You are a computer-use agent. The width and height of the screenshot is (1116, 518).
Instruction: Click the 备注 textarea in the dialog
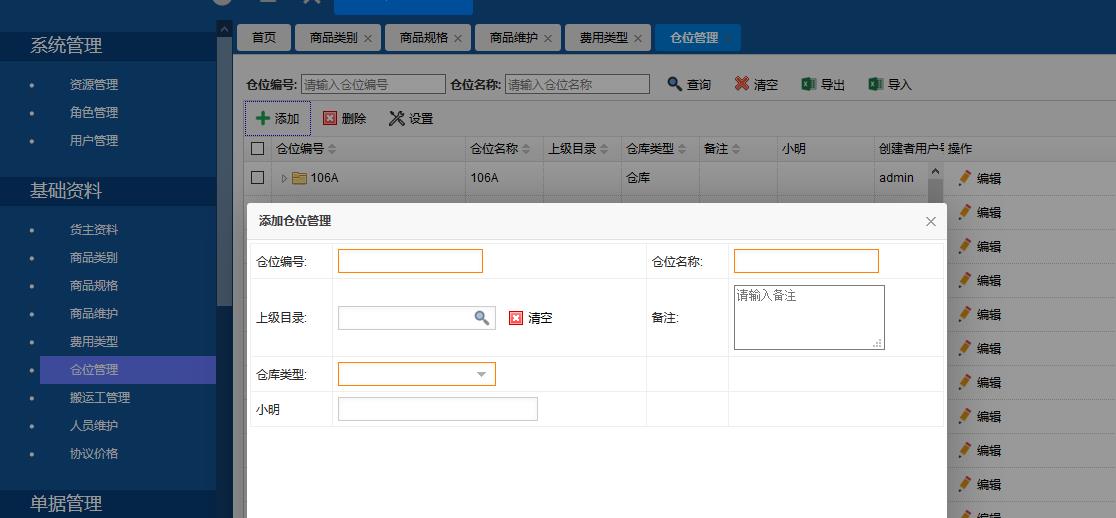click(808, 318)
